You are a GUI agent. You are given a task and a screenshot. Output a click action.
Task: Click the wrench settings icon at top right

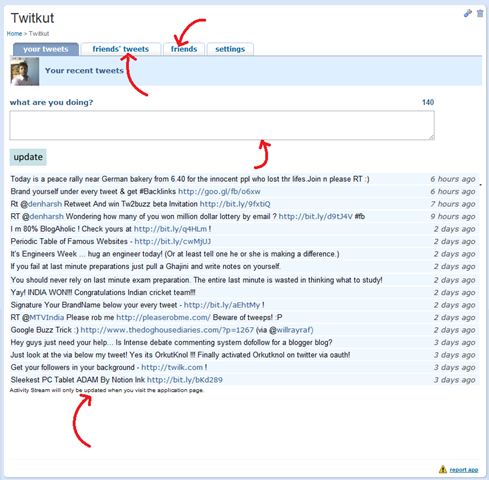pos(468,13)
